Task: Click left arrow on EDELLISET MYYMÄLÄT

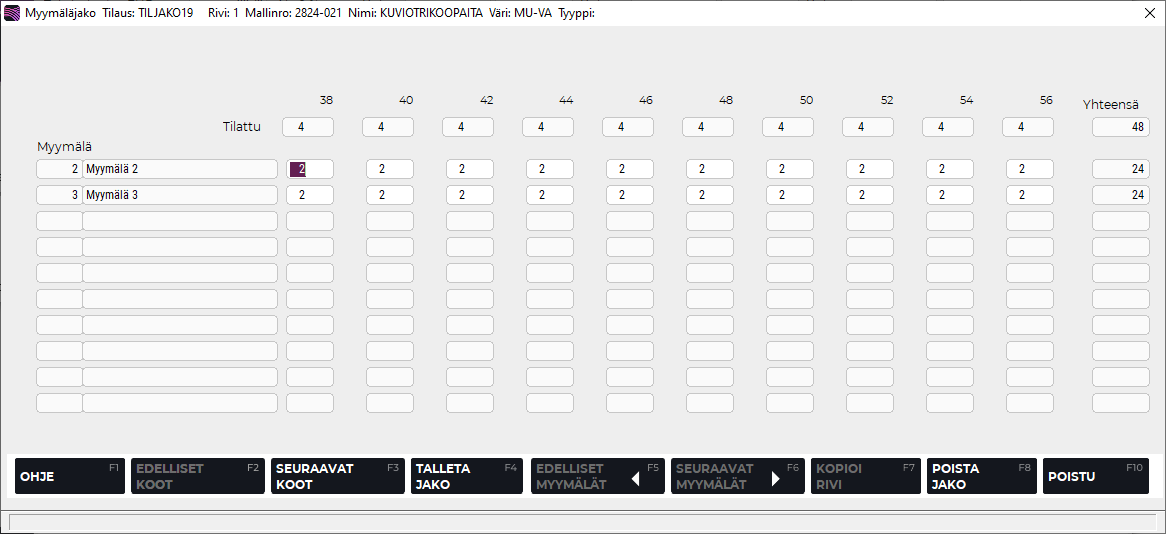Action: point(634,478)
